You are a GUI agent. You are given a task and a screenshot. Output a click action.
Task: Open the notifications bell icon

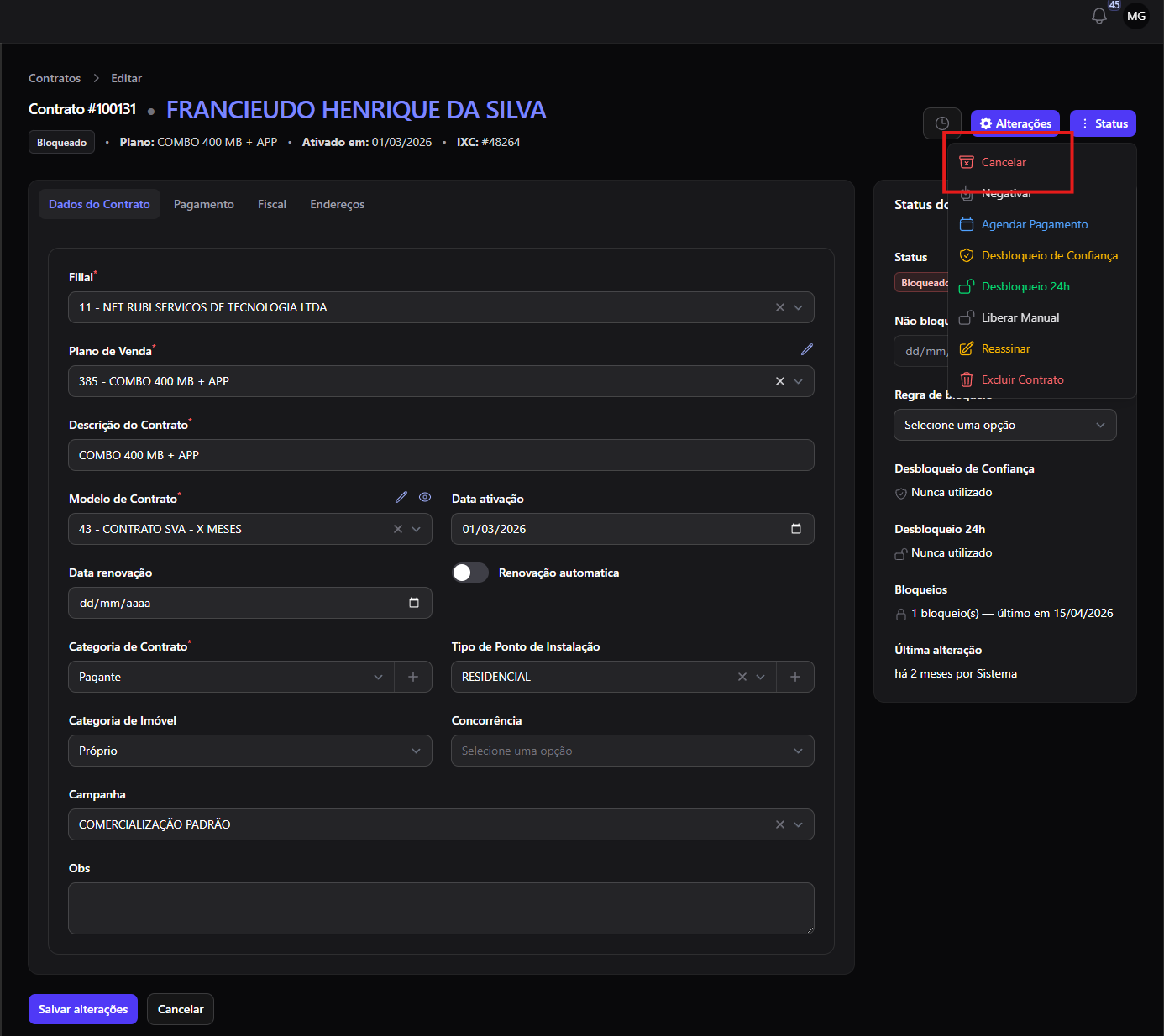[x=1098, y=16]
